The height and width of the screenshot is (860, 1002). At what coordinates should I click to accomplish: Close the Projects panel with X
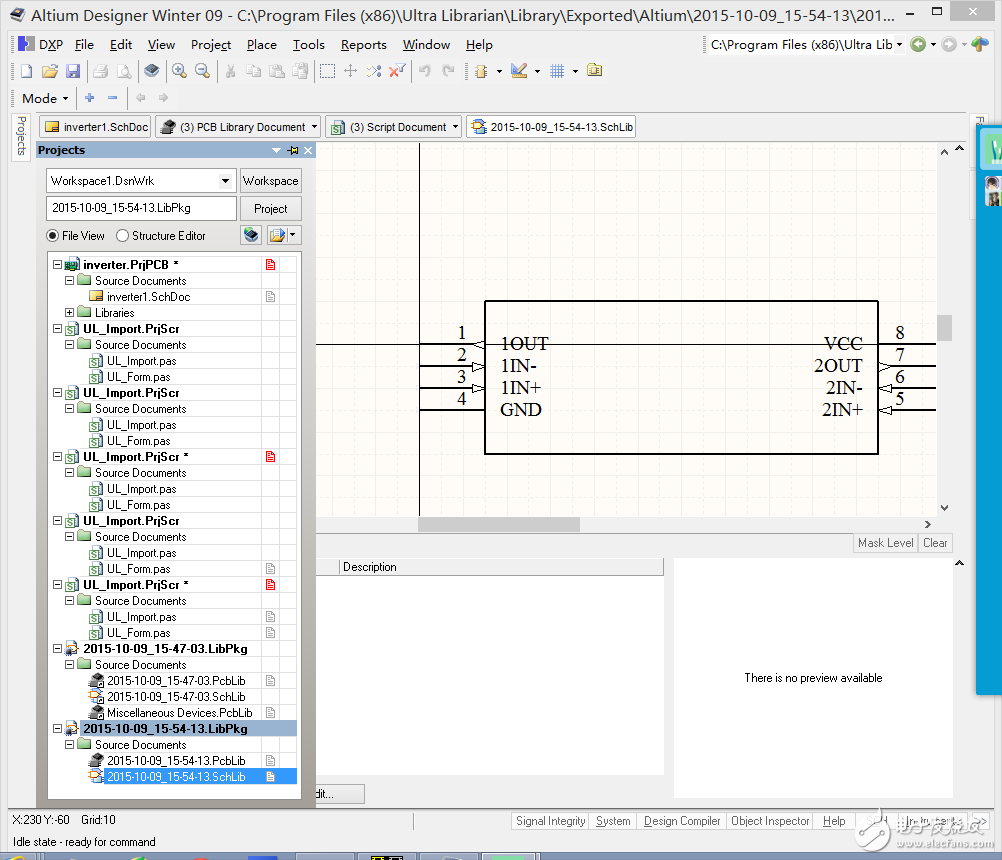[x=308, y=150]
